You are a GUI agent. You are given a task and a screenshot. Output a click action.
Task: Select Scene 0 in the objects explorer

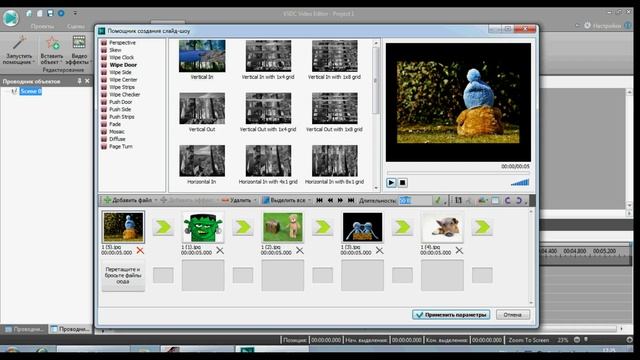(31, 91)
